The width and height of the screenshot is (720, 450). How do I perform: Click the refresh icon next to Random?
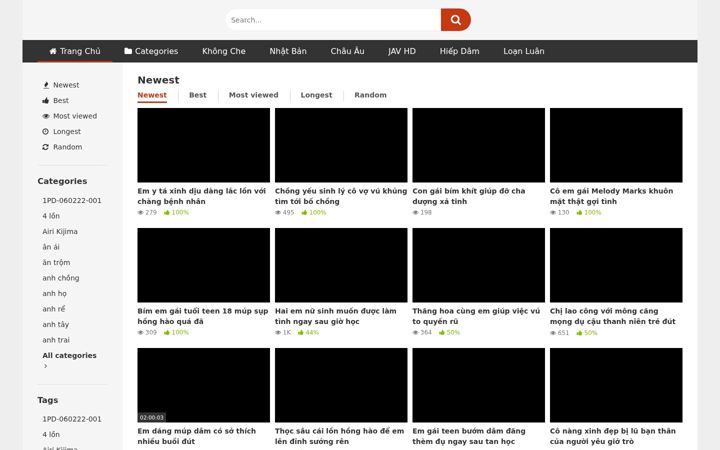45,147
